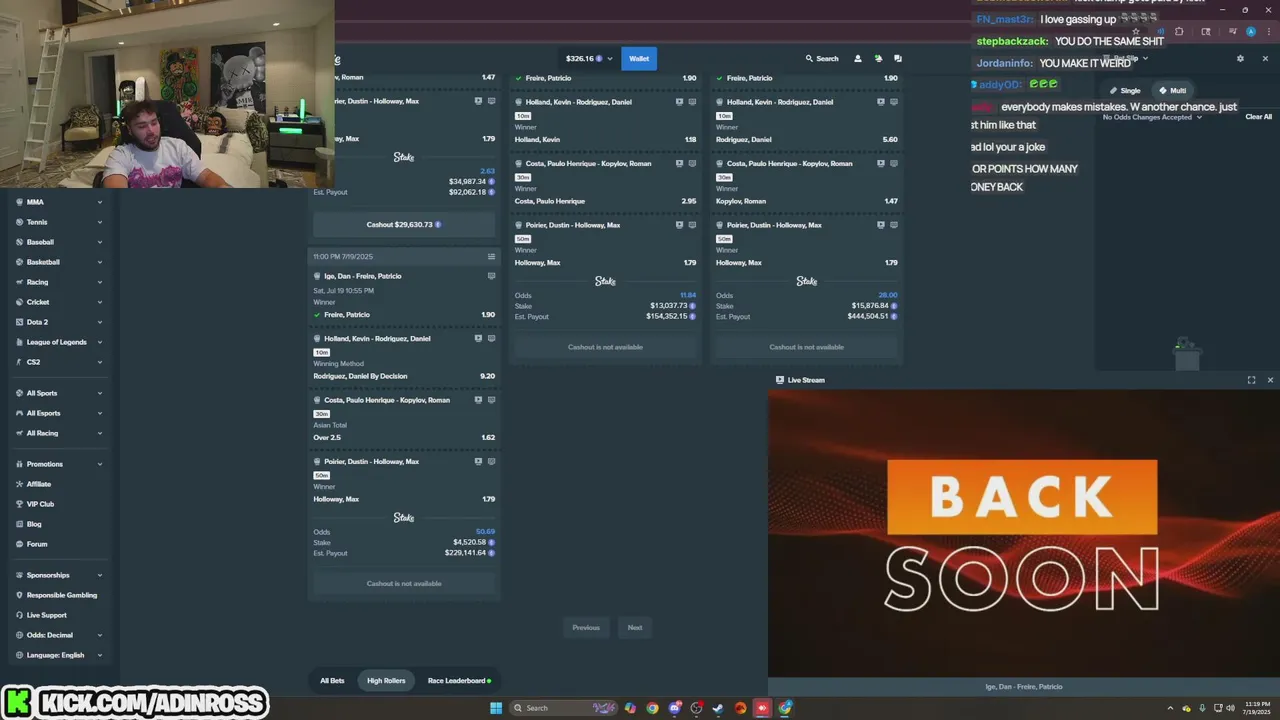Click monitor icon on Costa - Kopylov right bet
The image size is (1280, 720).
click(x=893, y=164)
